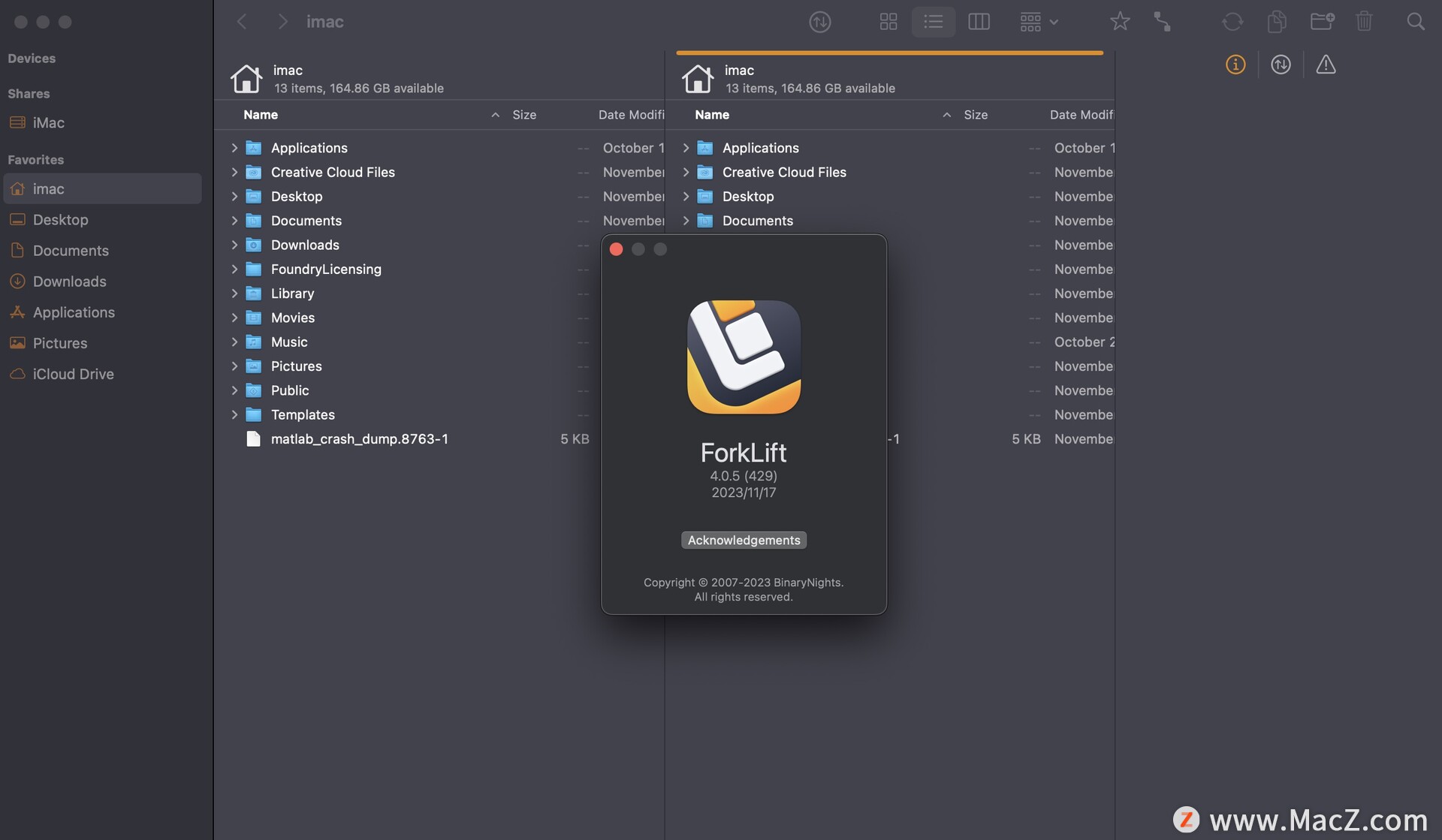Expand Creative Cloud Files in right pane
The height and width of the screenshot is (840, 1442).
click(686, 172)
